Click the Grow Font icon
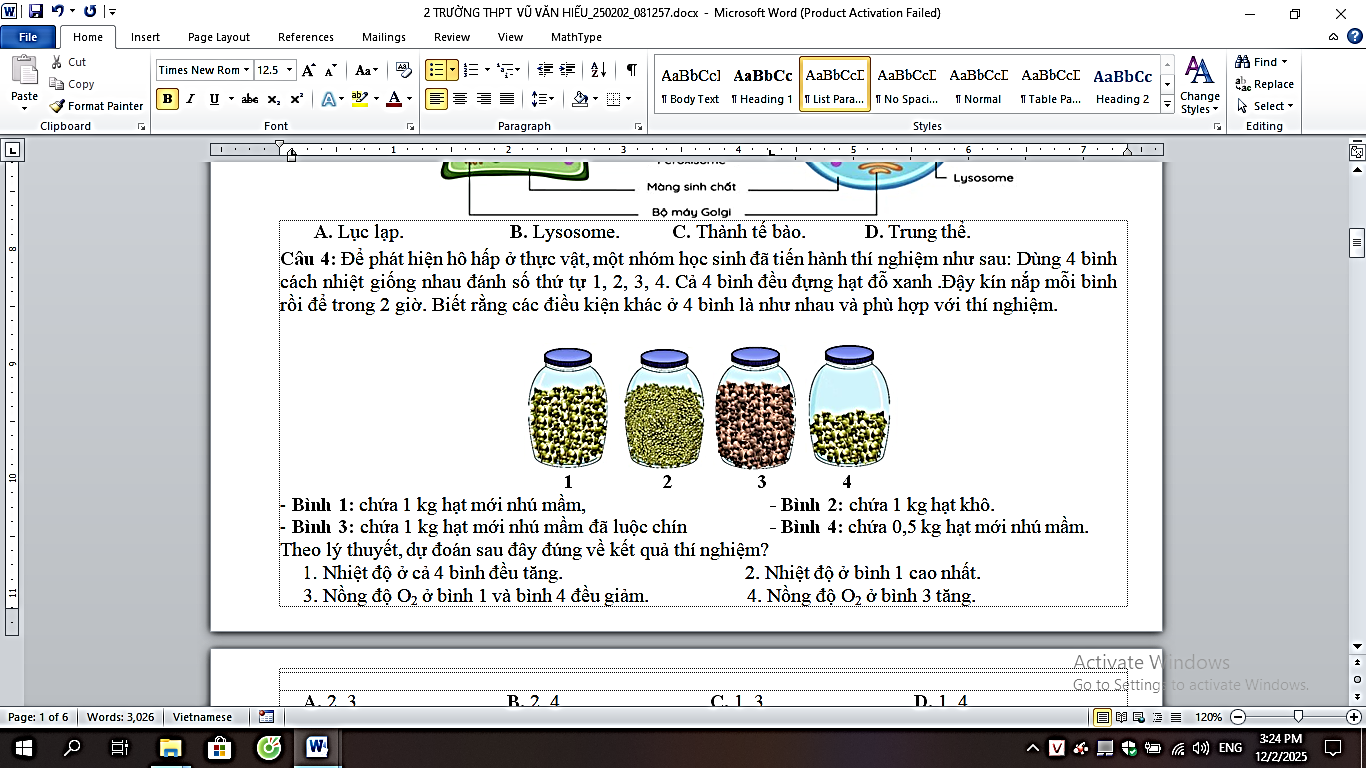The width and height of the screenshot is (1366, 768). coord(309,70)
